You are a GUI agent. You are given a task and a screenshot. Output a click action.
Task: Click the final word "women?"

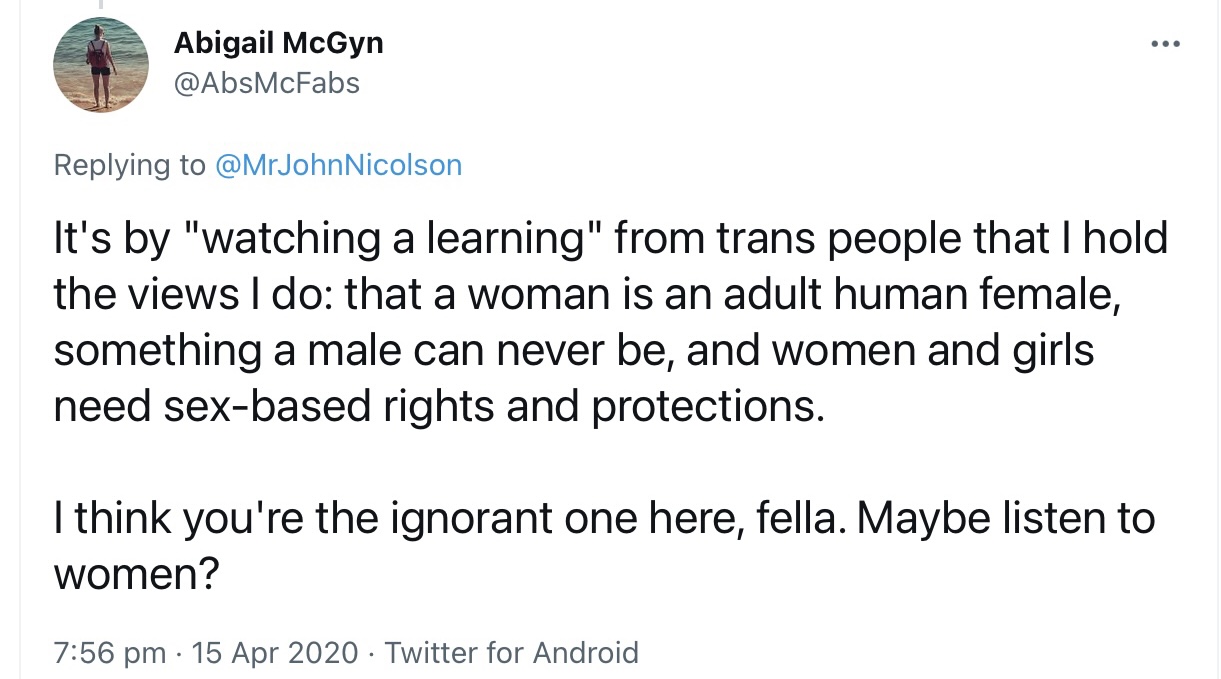(135, 575)
